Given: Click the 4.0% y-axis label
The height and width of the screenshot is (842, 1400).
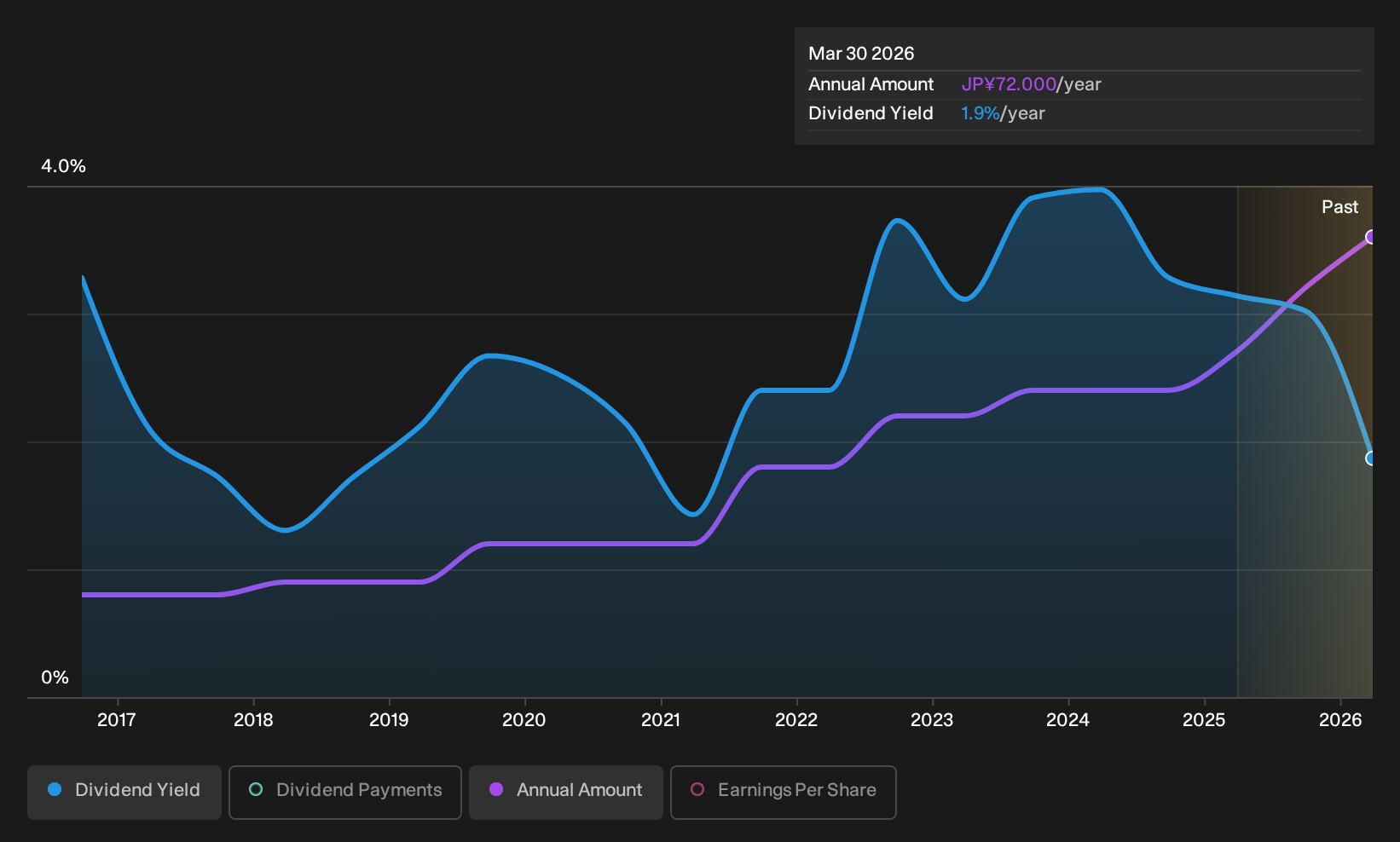Looking at the screenshot, I should (x=63, y=166).
